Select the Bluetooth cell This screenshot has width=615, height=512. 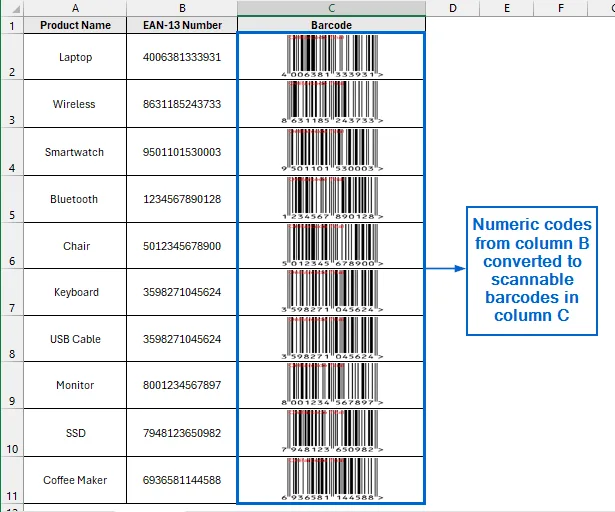tap(75, 199)
